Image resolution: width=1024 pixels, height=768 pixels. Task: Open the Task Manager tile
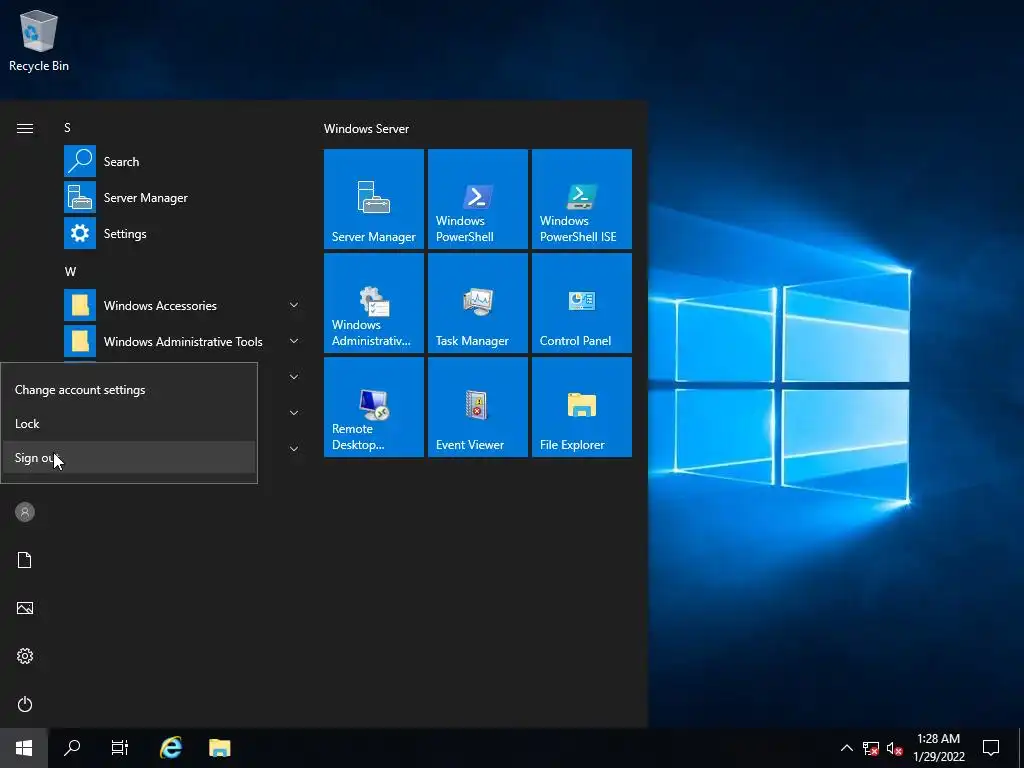coord(477,303)
